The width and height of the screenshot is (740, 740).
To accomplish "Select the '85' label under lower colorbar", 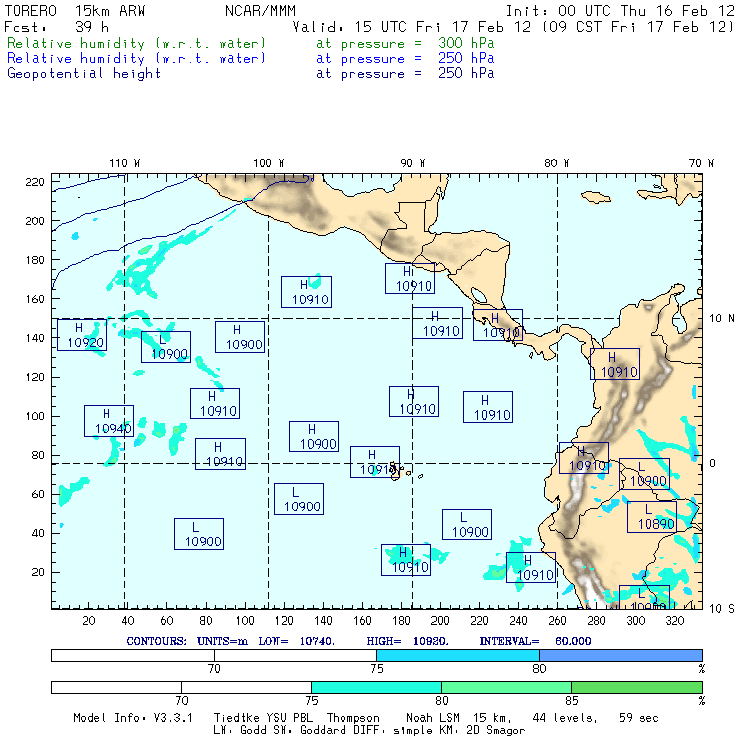I will point(572,700).
